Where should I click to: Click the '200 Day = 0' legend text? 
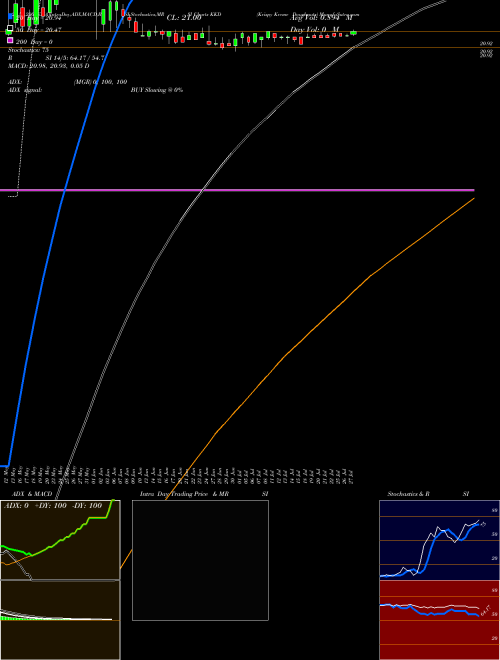tap(34, 42)
